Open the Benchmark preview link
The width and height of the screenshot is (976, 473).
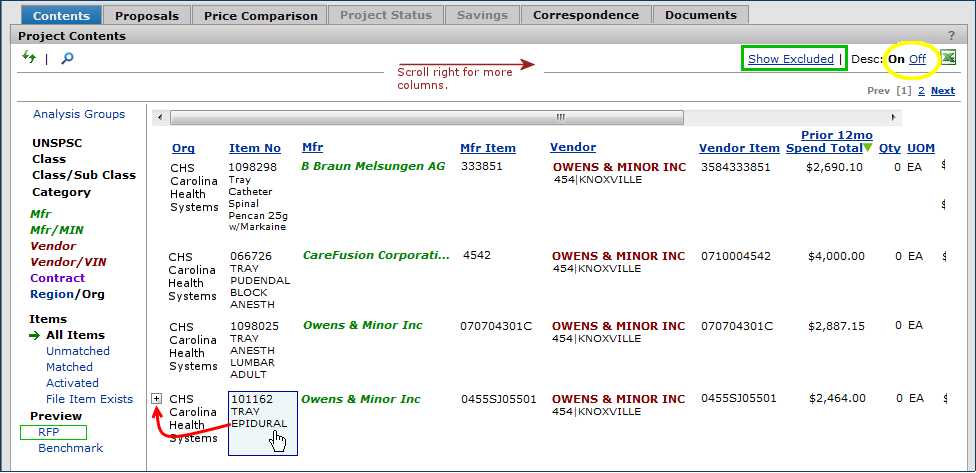(70, 448)
